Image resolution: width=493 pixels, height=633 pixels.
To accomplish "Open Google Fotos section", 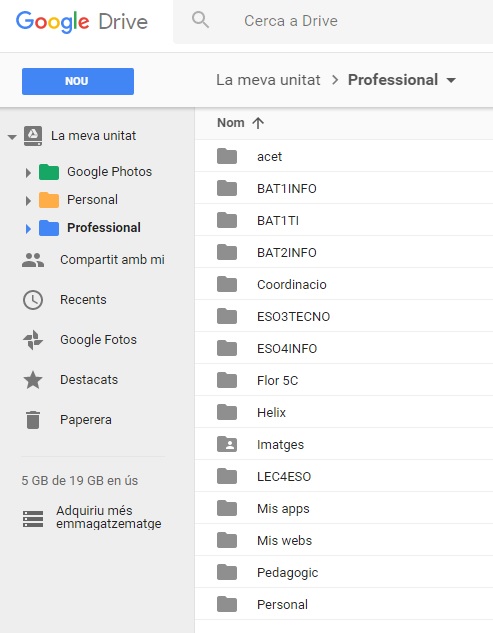I will tap(99, 340).
